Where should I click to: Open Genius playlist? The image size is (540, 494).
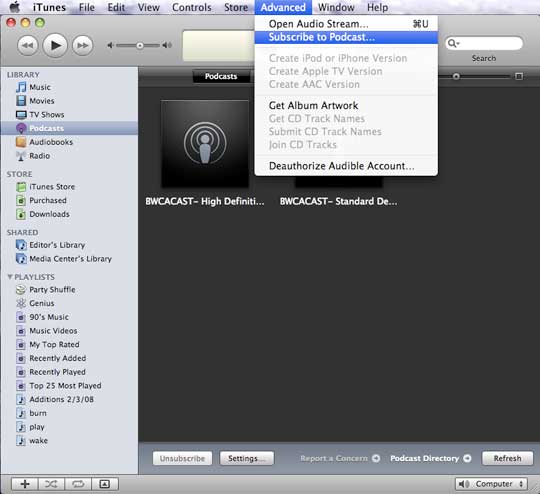point(42,303)
